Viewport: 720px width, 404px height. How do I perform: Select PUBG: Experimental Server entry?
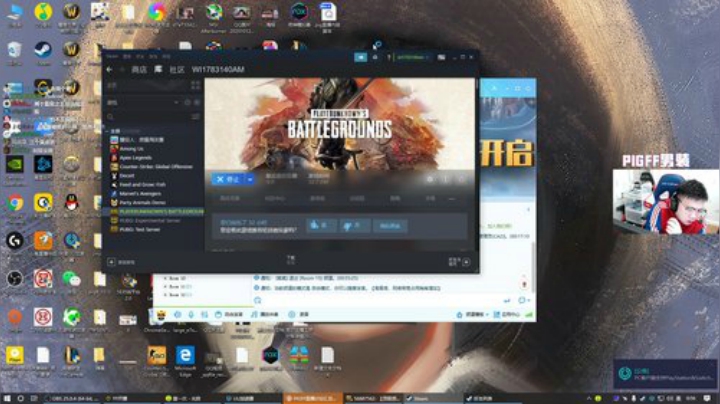(x=150, y=220)
